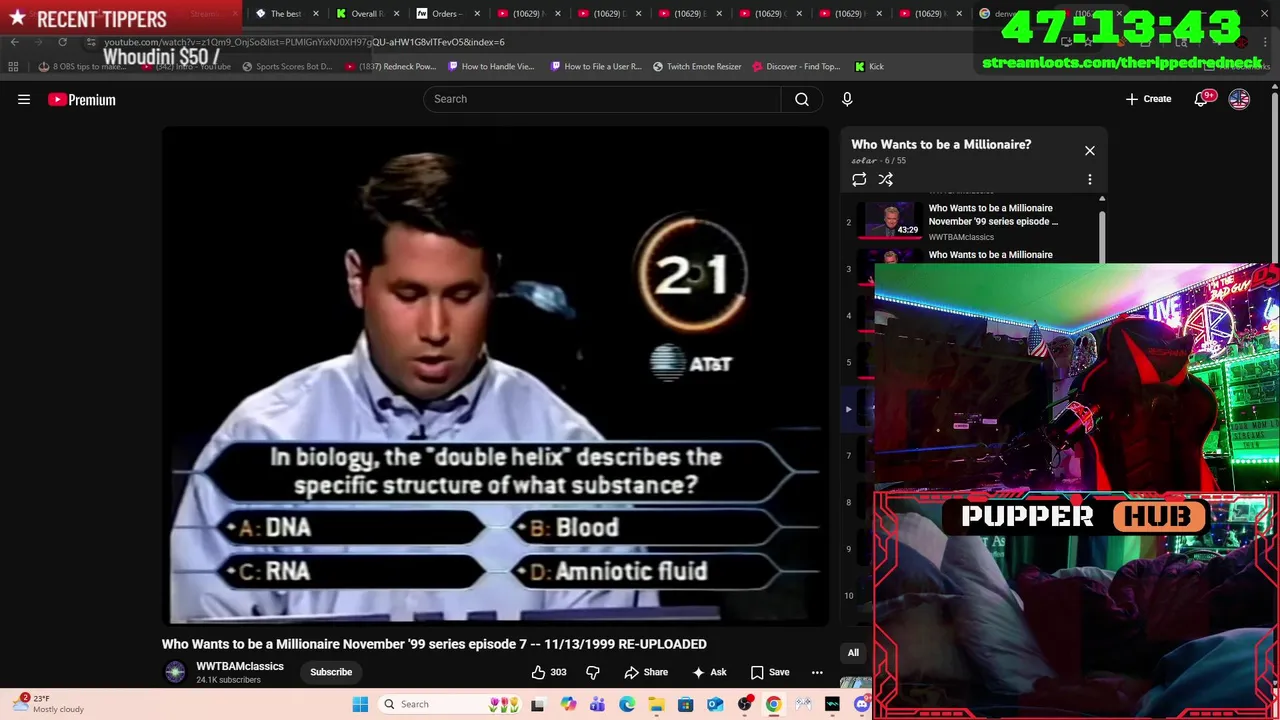This screenshot has height=720, width=1280.
Task: Close 'The best' browser tab
Action: coord(316,13)
